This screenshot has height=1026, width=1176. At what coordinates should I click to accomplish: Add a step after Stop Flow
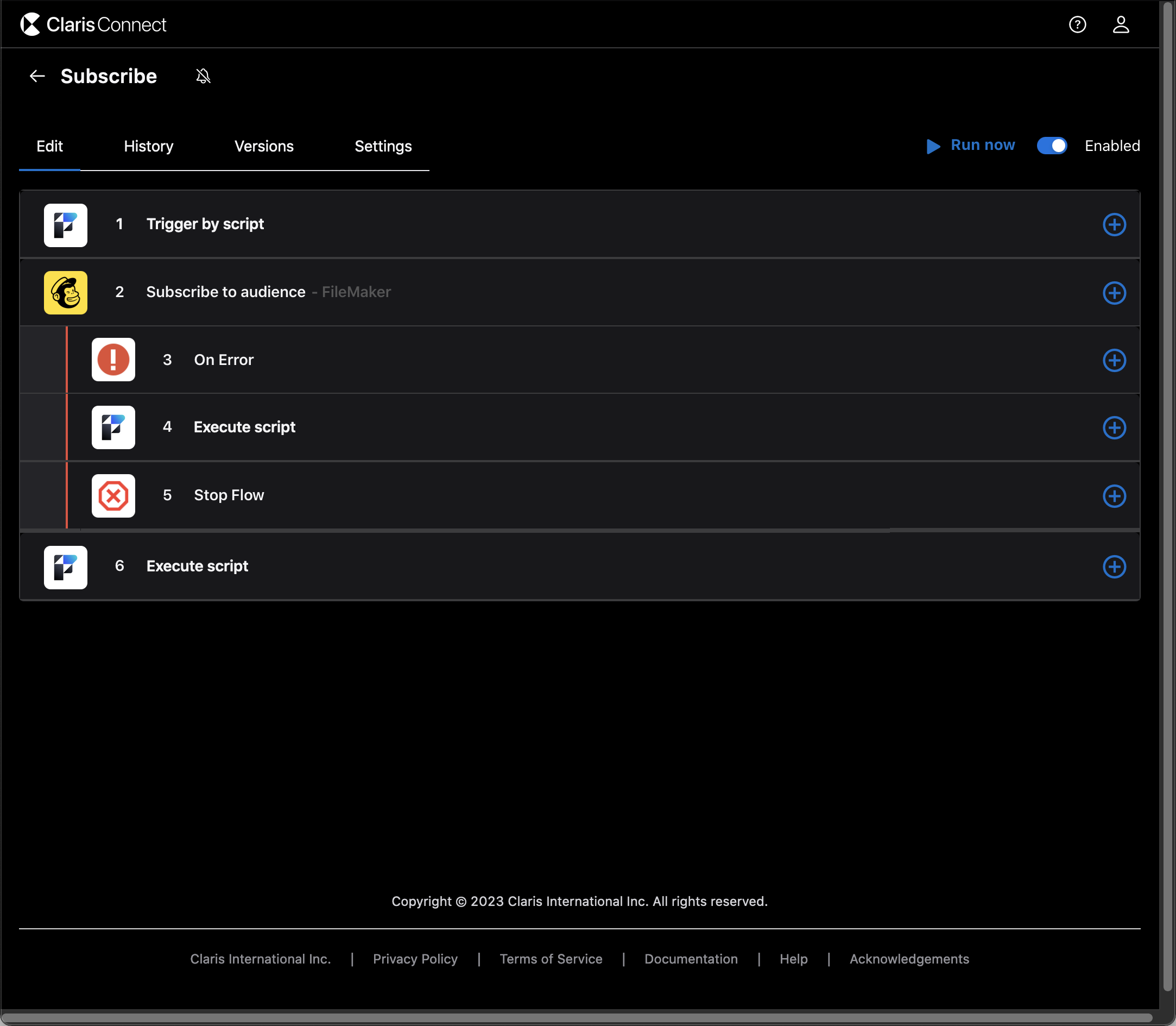(1115, 496)
